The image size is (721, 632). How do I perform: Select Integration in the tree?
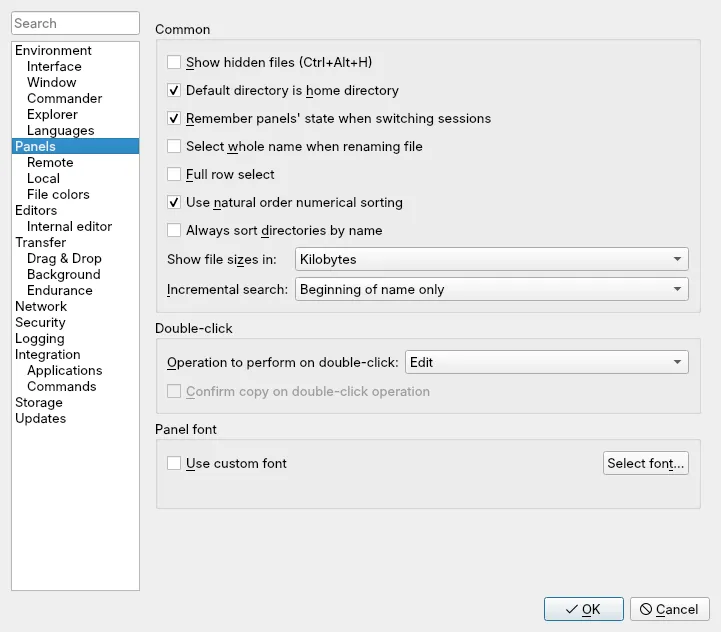[48, 354]
